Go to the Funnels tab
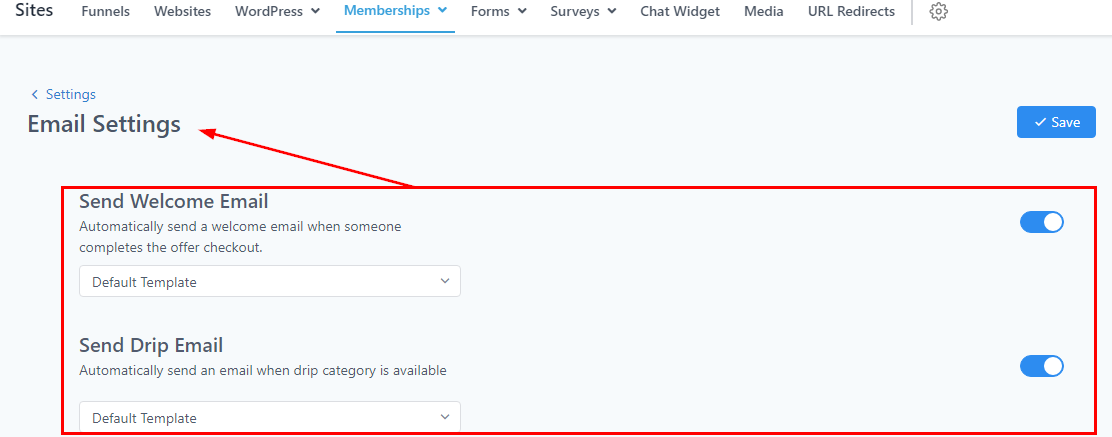Viewport: 1112px width, 437px height. pos(105,12)
